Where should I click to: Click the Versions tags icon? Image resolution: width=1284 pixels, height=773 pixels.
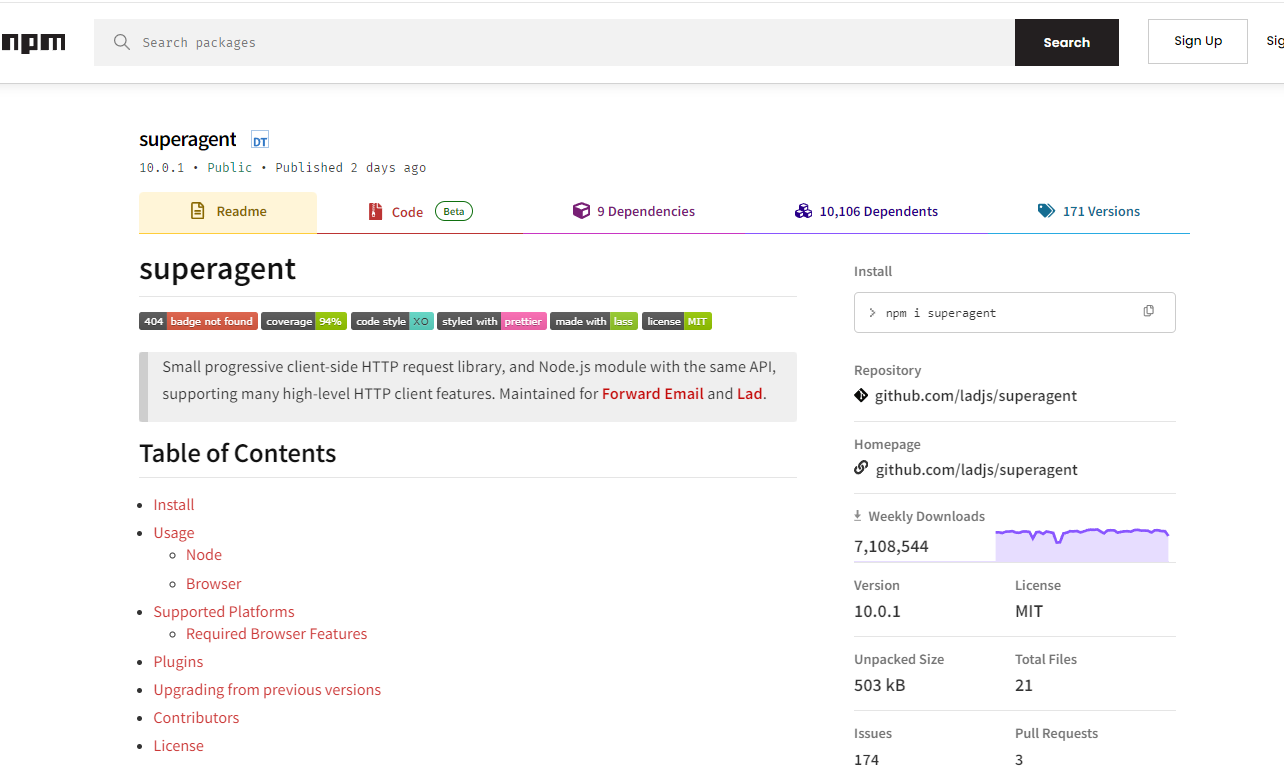(1046, 211)
